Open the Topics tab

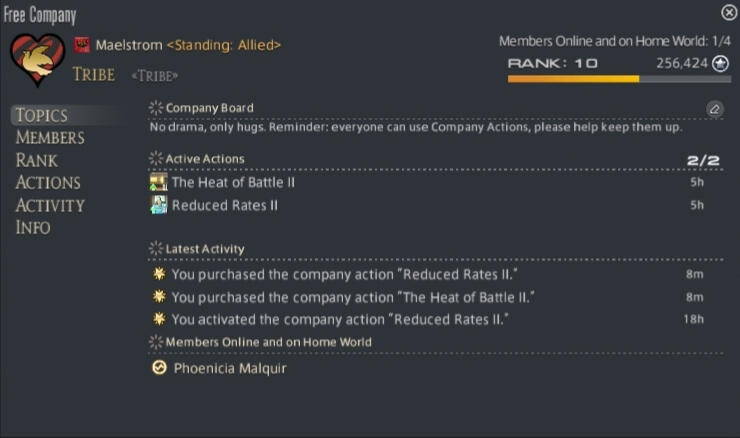42,115
